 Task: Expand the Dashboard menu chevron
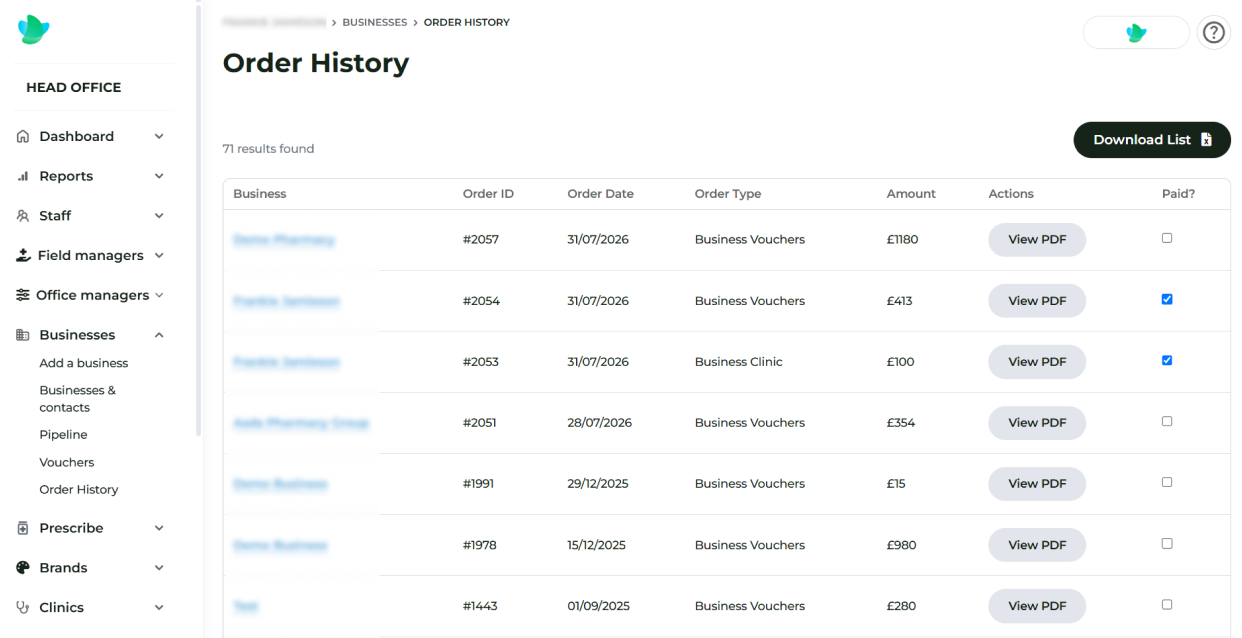pos(159,136)
